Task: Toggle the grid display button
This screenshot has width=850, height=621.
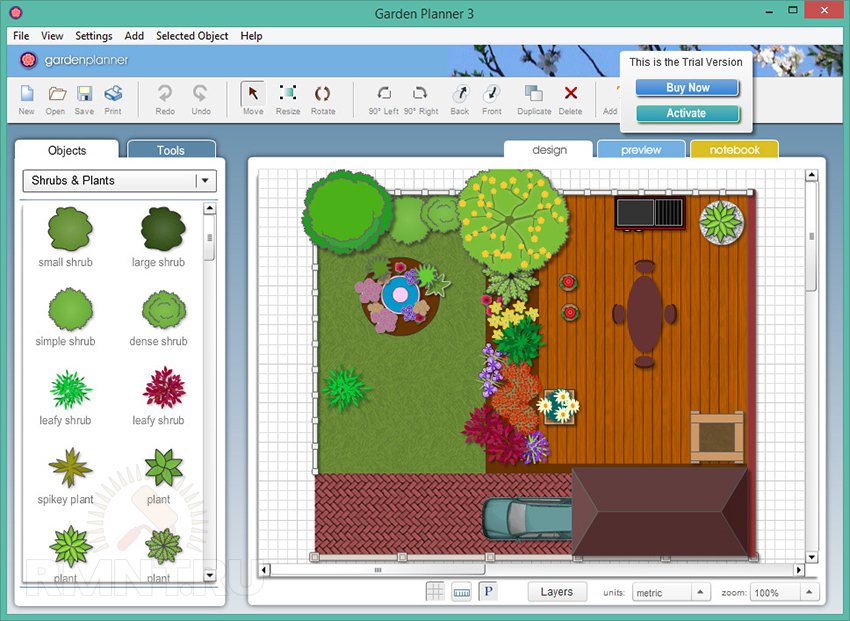Action: 435,592
